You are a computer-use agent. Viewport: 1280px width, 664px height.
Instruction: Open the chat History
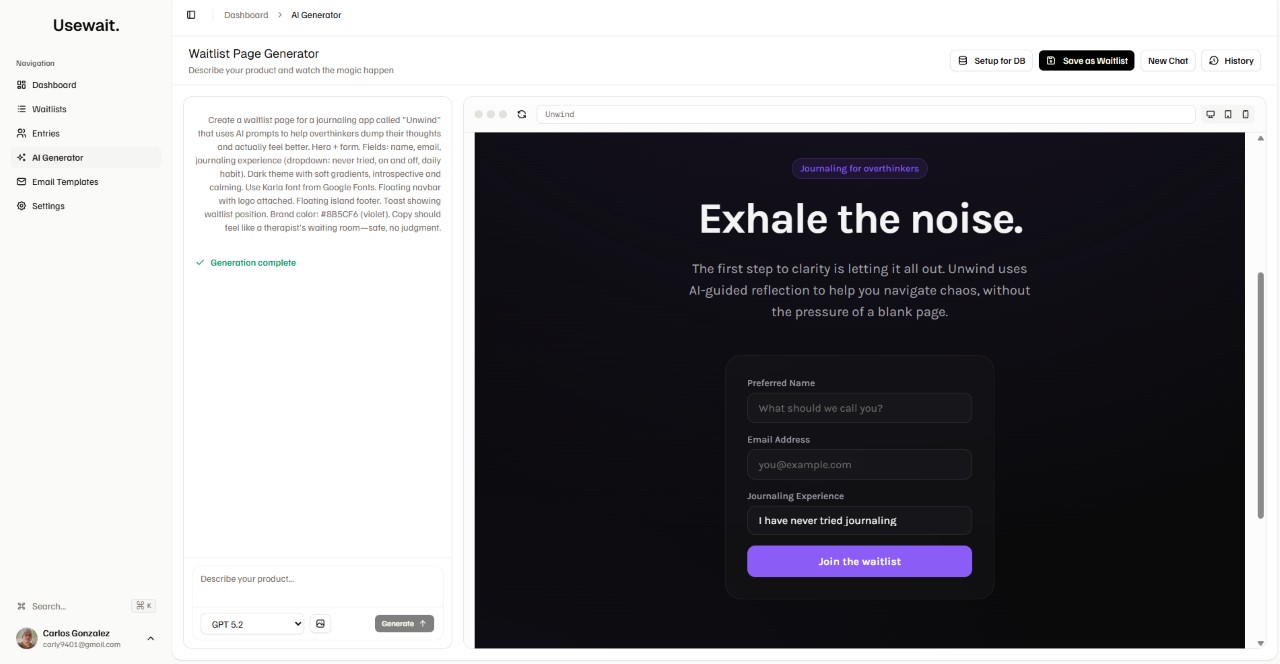[x=1231, y=61]
